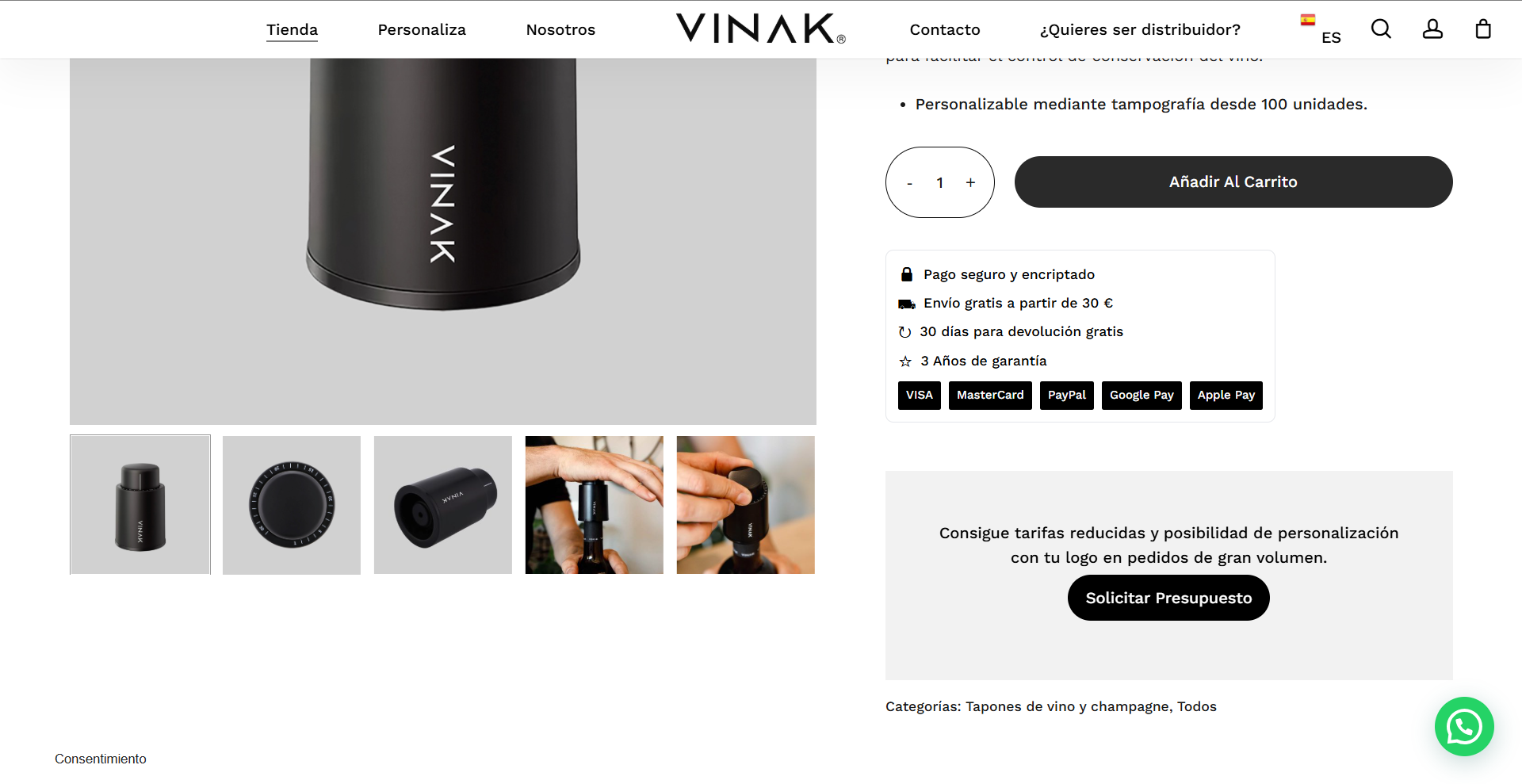
Task: Open the ES language selector
Action: 1331,37
